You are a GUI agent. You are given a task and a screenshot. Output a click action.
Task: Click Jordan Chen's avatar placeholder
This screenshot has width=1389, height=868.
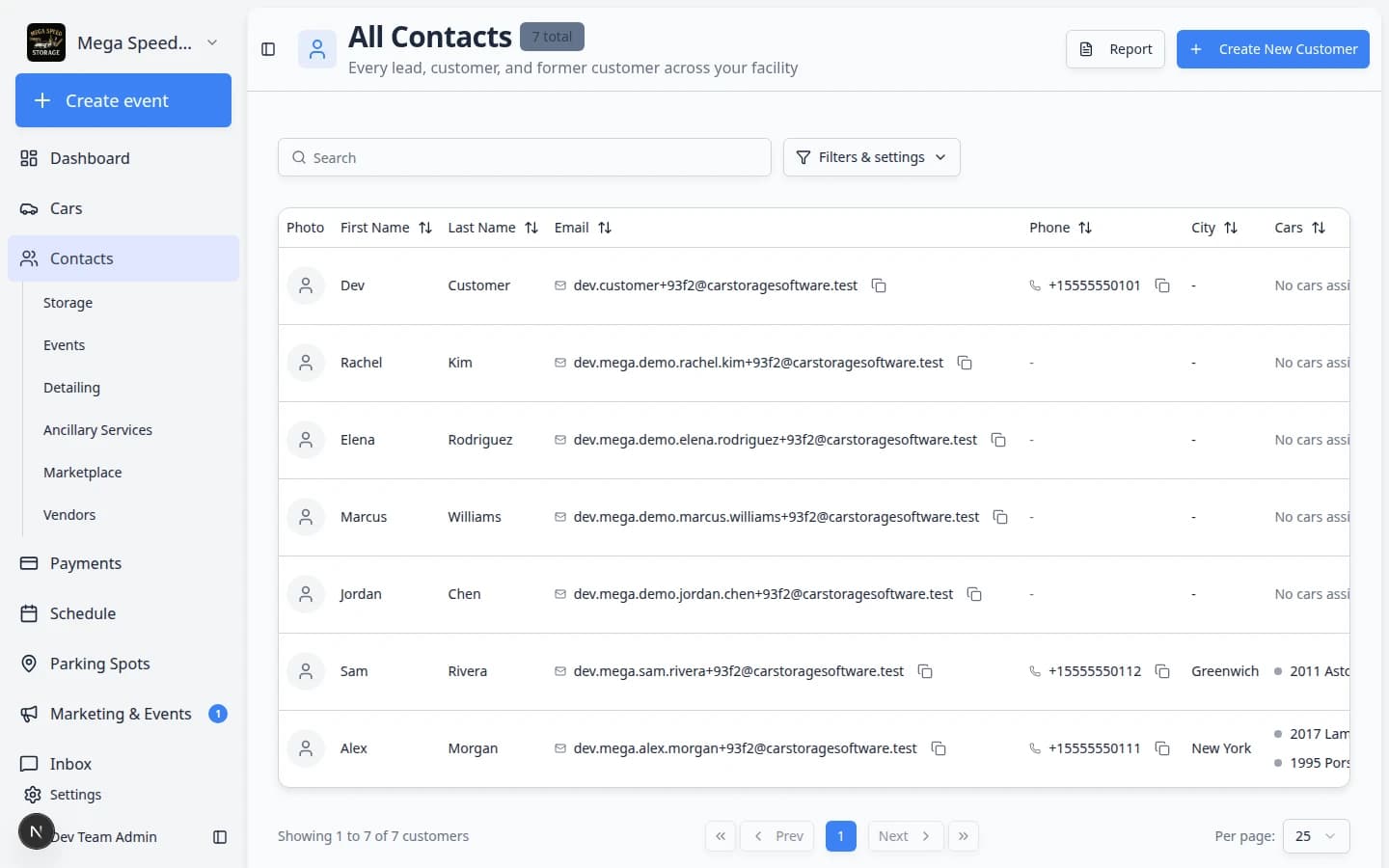pos(306,594)
